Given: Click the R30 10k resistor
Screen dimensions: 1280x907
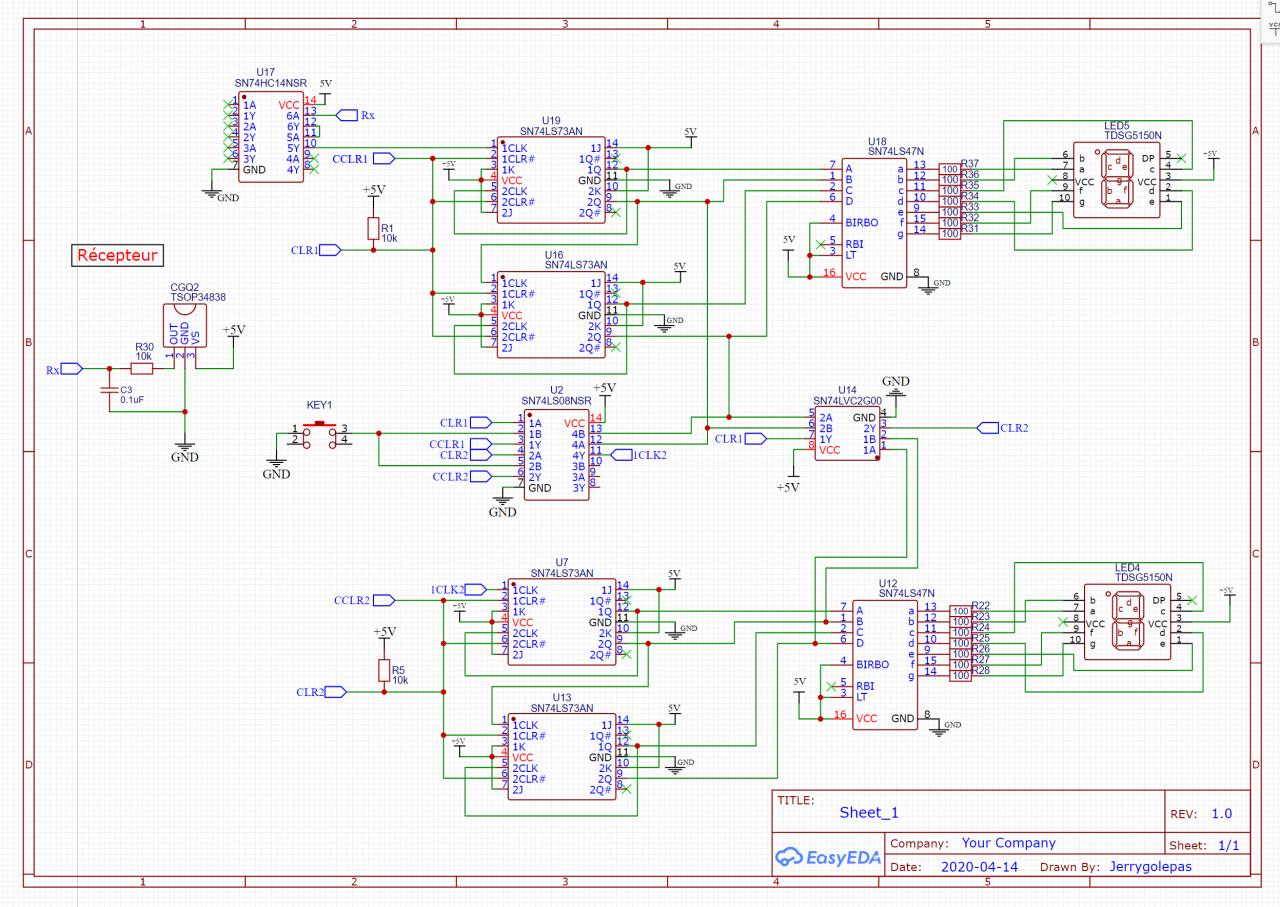Looking at the screenshot, I should (143, 369).
